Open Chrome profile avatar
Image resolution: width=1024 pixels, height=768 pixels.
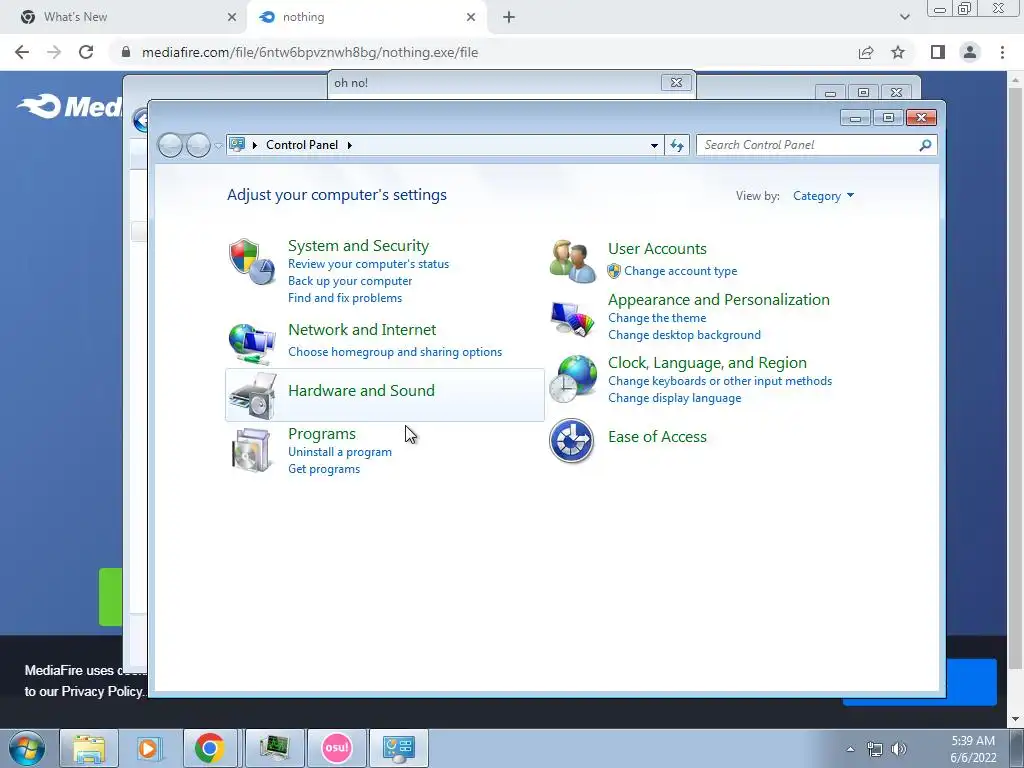pyautogui.click(x=970, y=52)
